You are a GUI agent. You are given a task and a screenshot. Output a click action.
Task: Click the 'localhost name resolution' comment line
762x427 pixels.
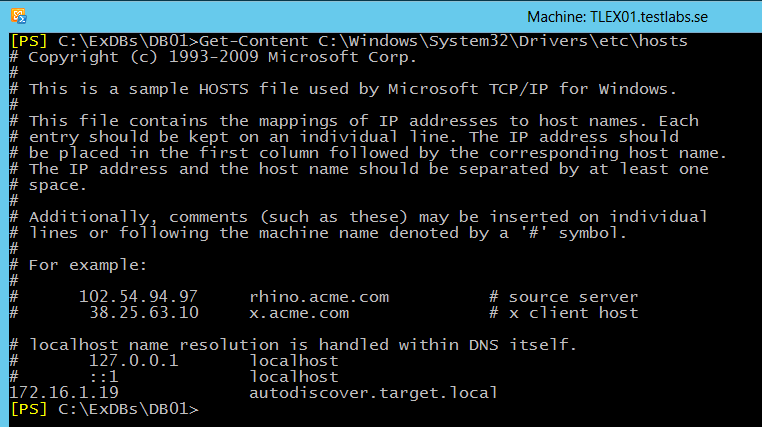(x=293, y=344)
